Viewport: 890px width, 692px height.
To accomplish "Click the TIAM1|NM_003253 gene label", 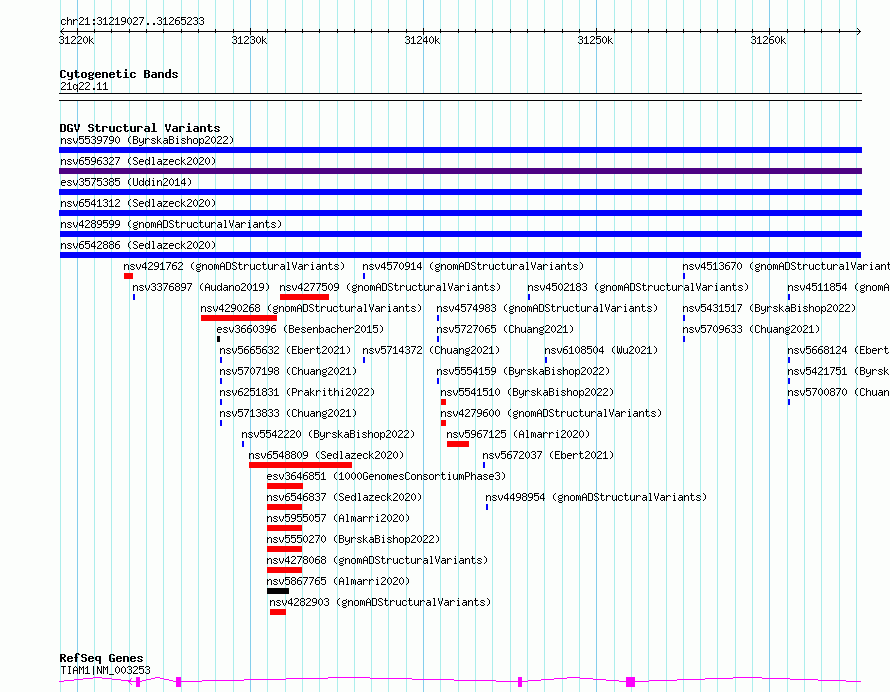I will [105, 670].
